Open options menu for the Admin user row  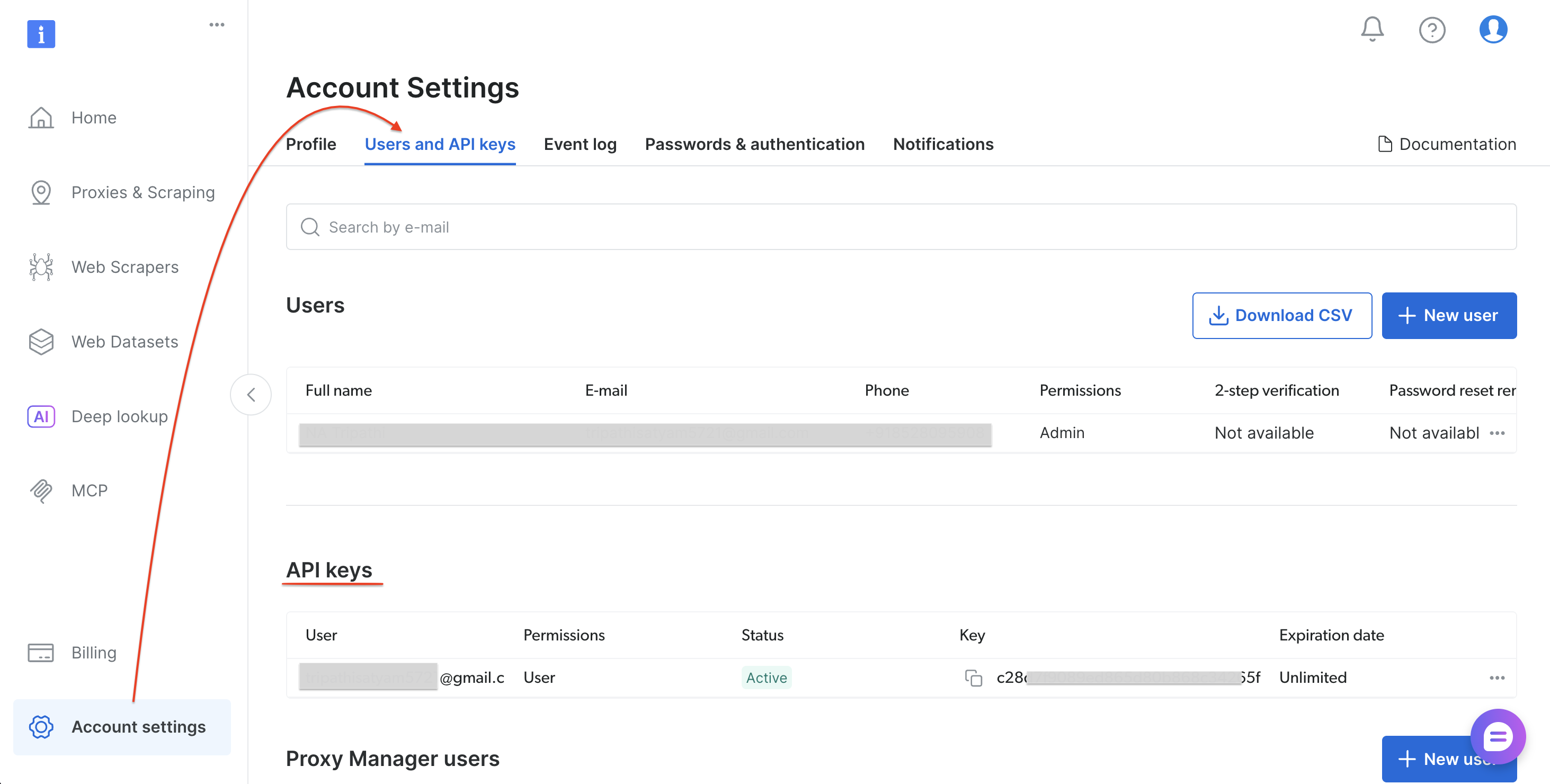tap(1498, 433)
